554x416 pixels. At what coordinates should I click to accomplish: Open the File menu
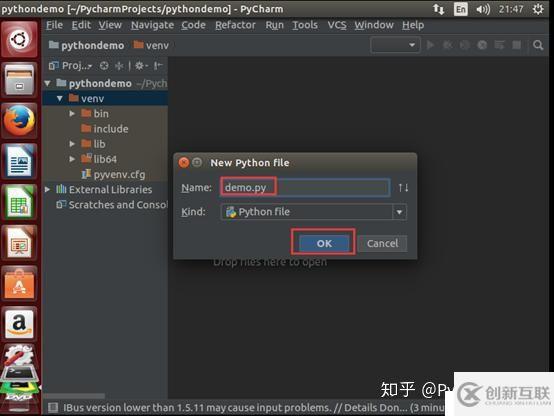[54, 25]
